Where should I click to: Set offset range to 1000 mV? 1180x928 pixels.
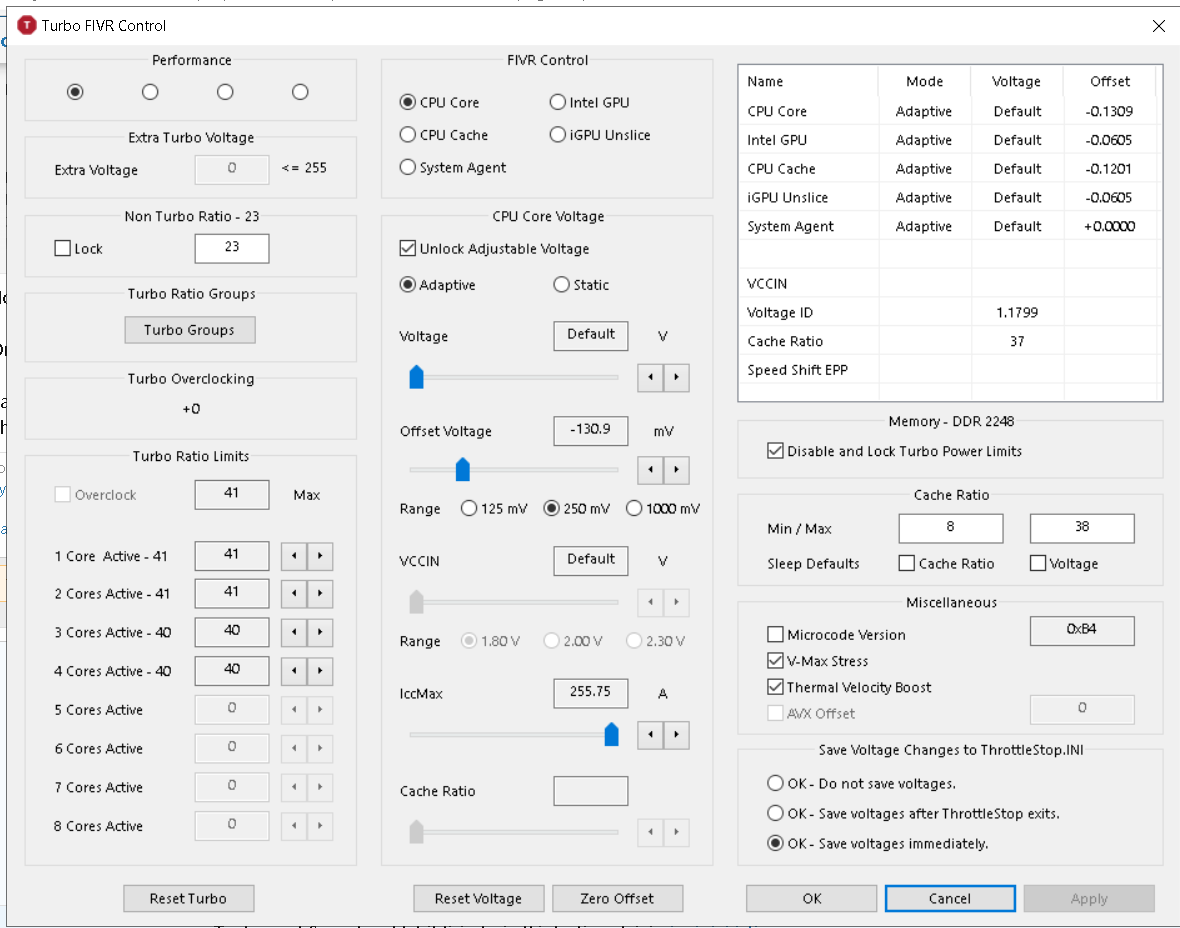(x=663, y=509)
